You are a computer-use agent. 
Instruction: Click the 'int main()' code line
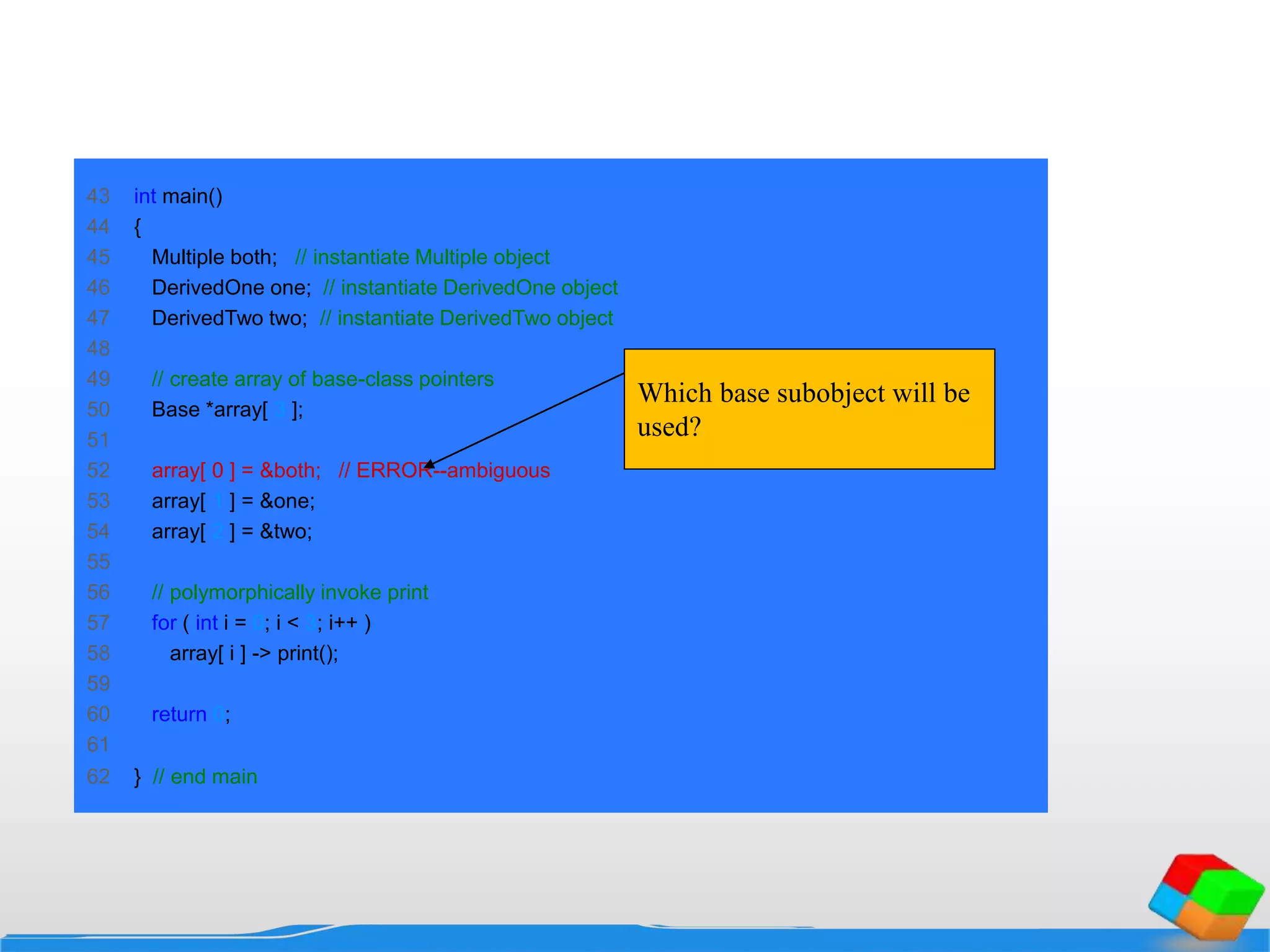pos(178,196)
